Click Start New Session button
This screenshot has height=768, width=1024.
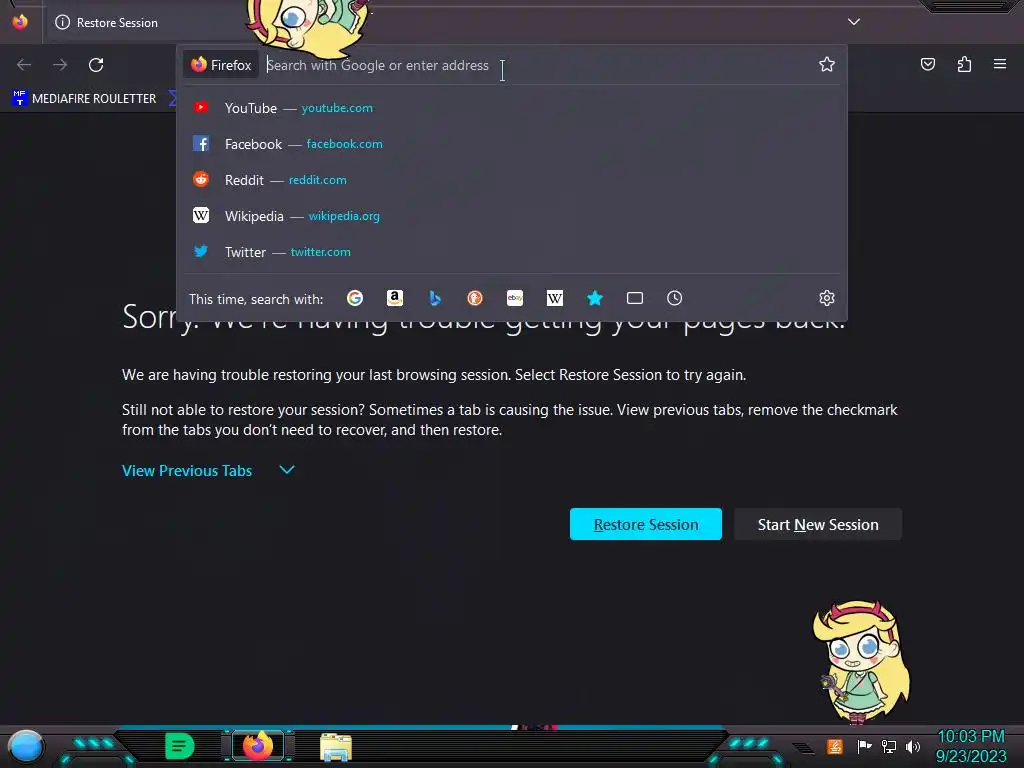point(818,524)
